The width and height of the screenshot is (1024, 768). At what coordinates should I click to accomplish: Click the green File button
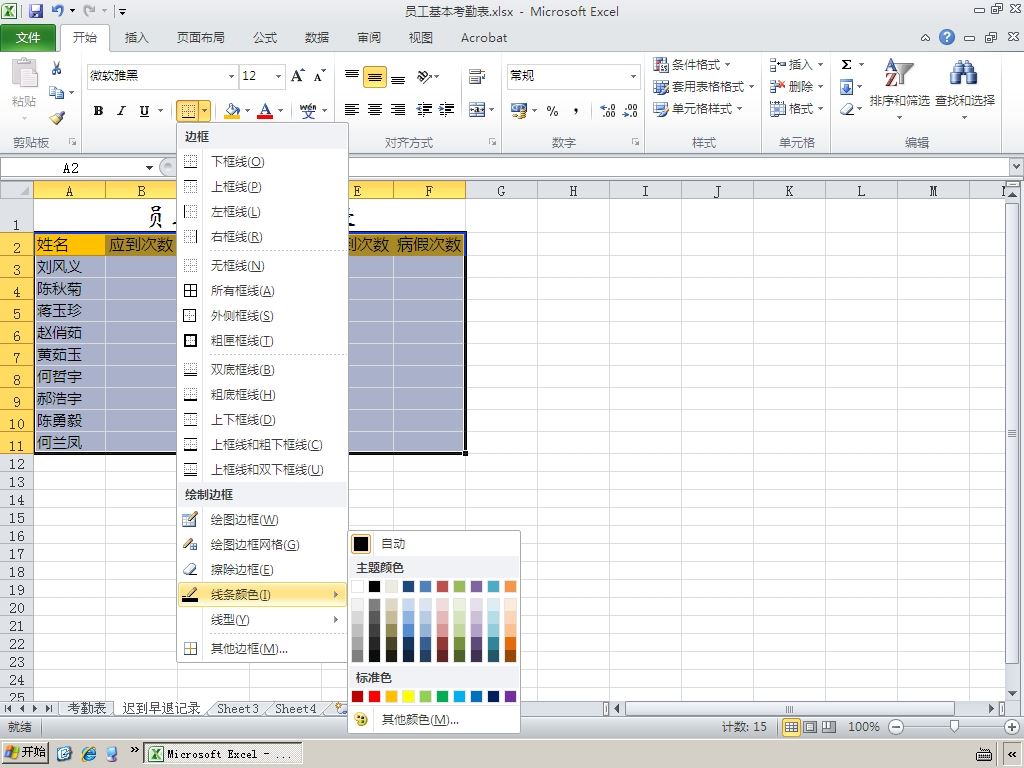(28, 38)
